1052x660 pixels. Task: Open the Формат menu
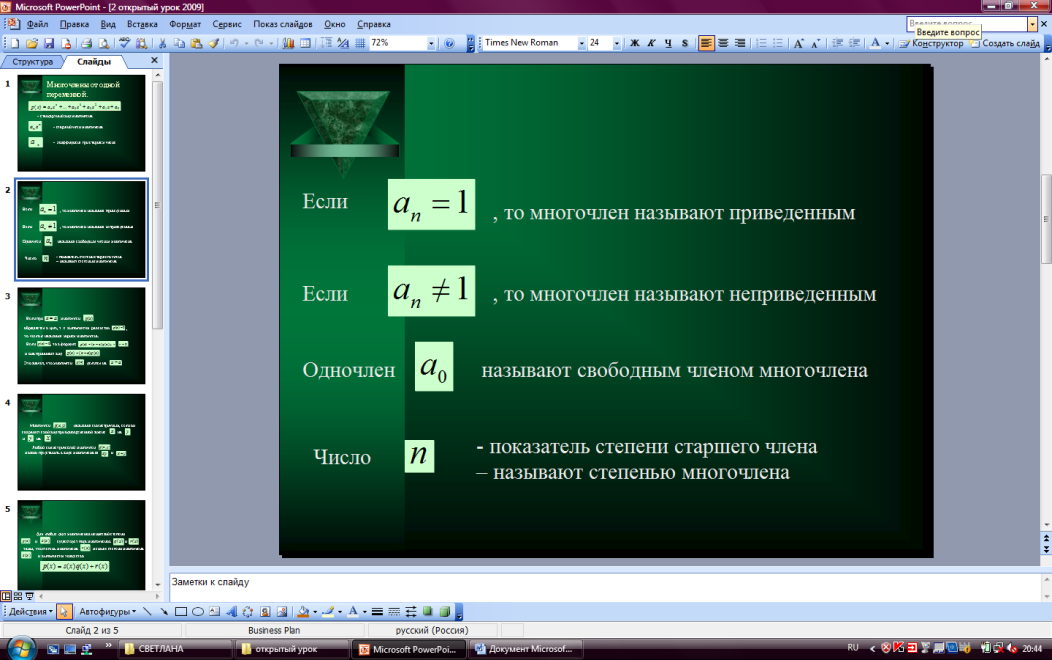pos(185,24)
